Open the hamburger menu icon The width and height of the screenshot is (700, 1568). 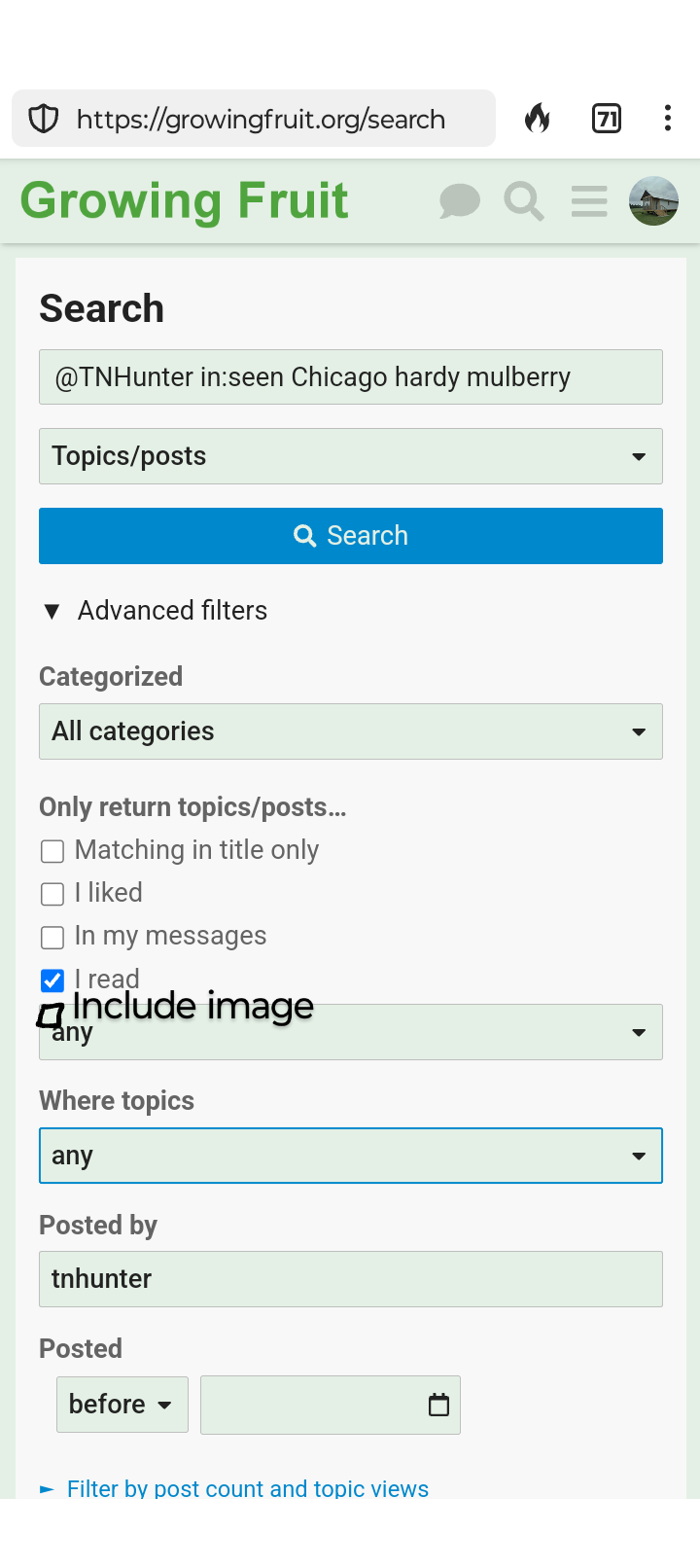589,201
